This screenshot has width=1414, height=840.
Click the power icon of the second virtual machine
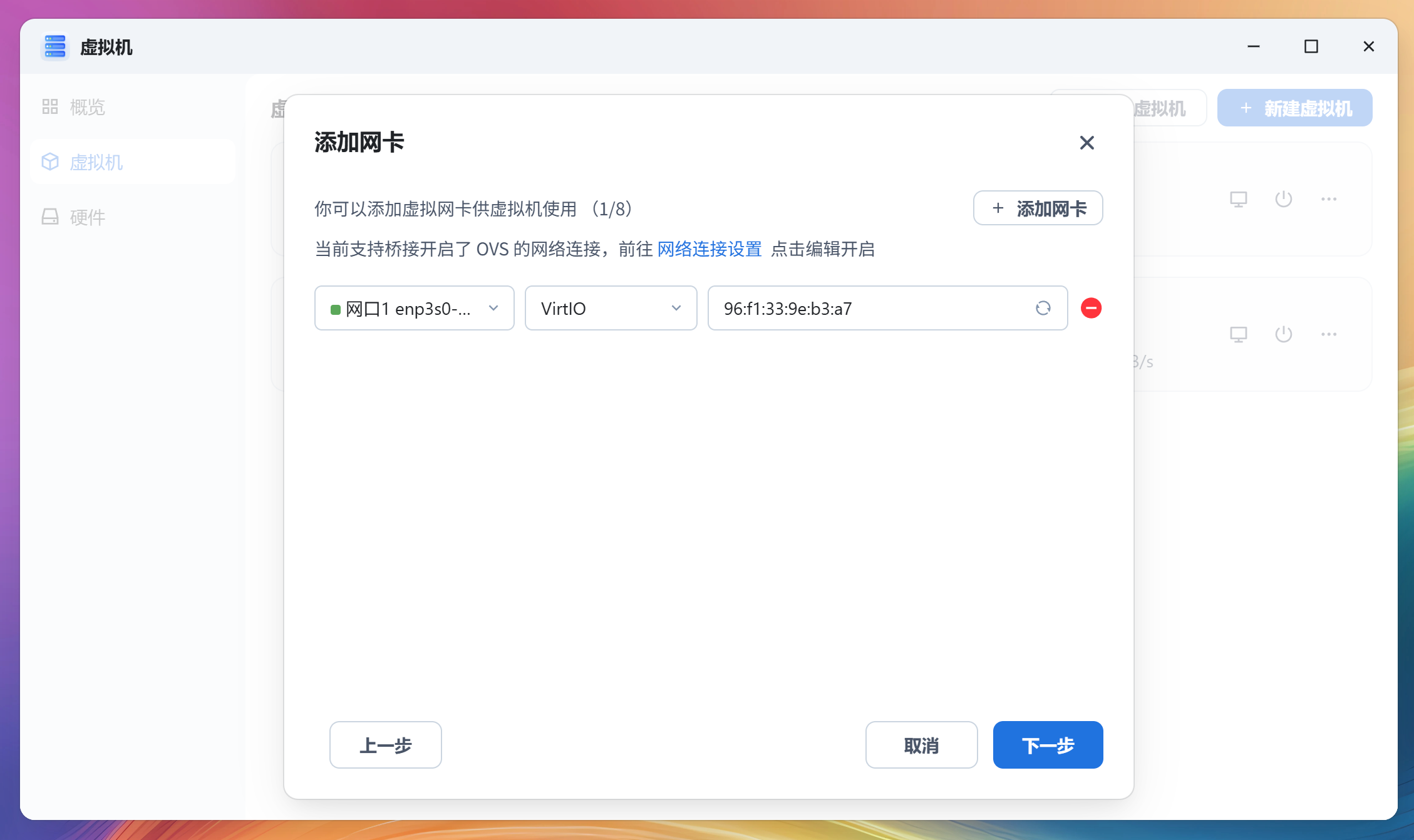point(1283,334)
